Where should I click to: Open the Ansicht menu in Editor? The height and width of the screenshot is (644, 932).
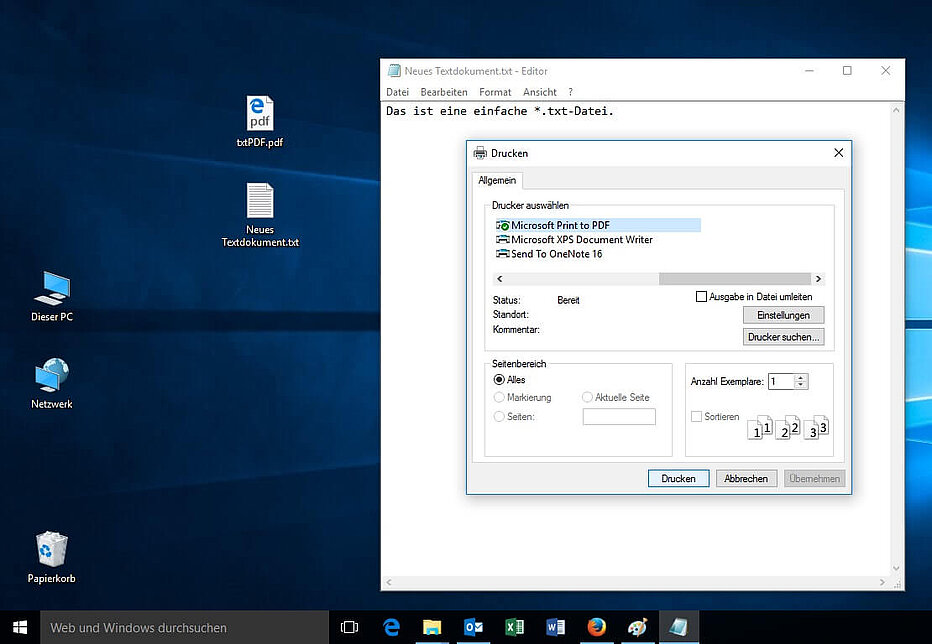click(540, 92)
